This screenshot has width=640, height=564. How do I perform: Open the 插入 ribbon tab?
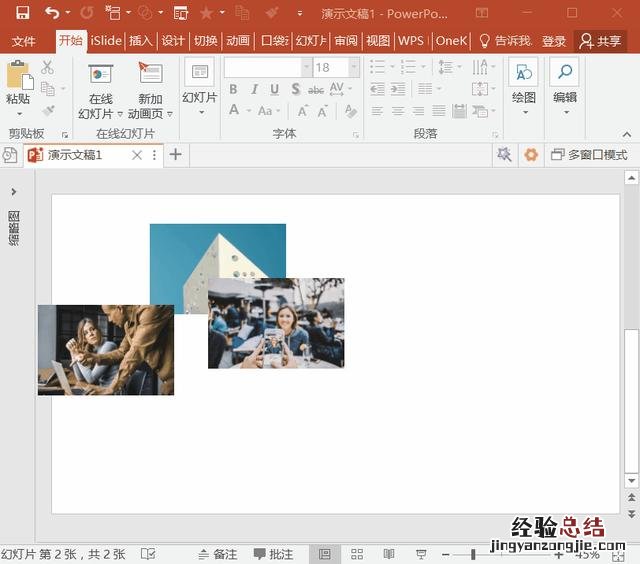[x=140, y=41]
